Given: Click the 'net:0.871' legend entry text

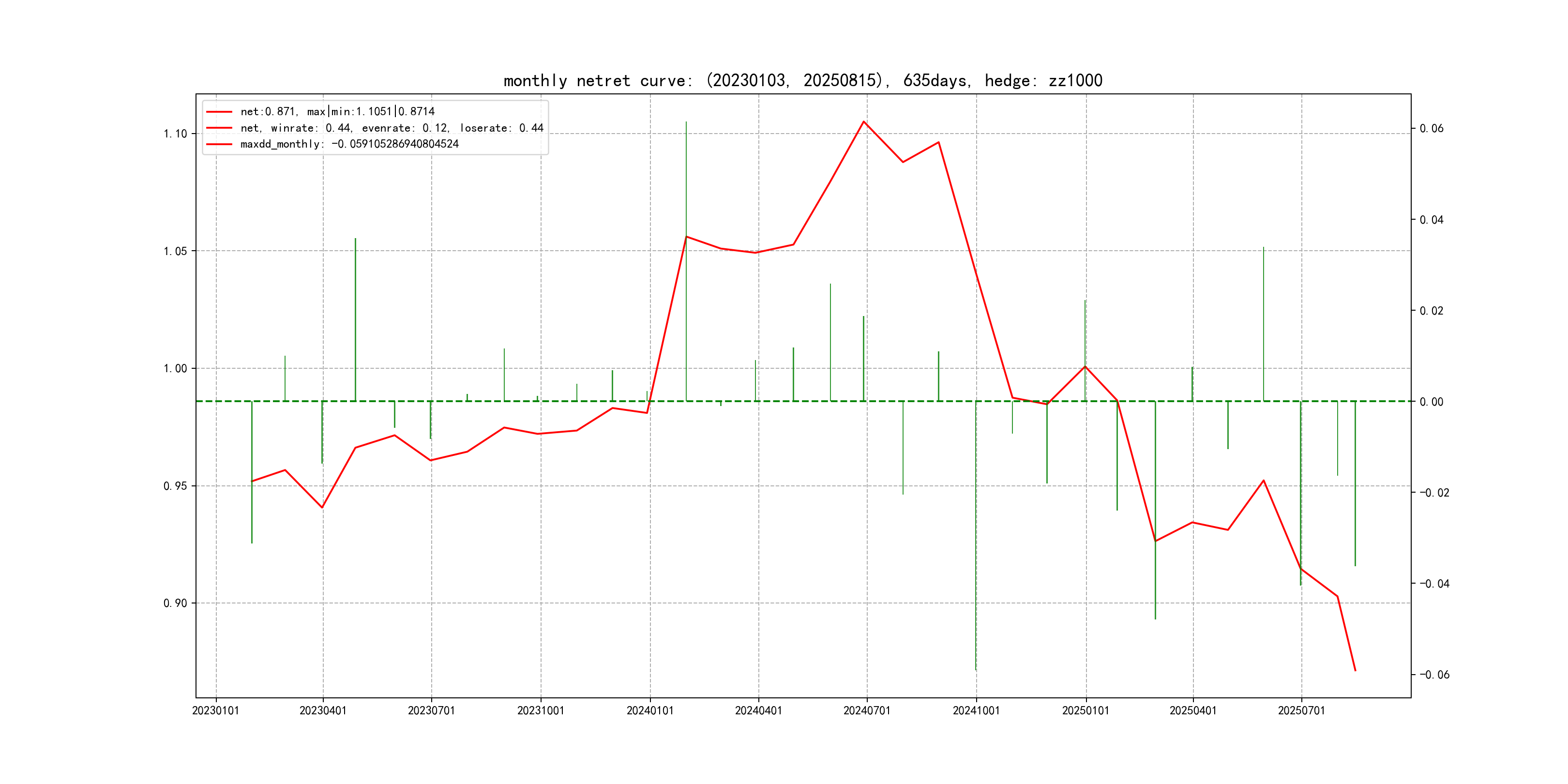Looking at the screenshot, I should 337,111.
